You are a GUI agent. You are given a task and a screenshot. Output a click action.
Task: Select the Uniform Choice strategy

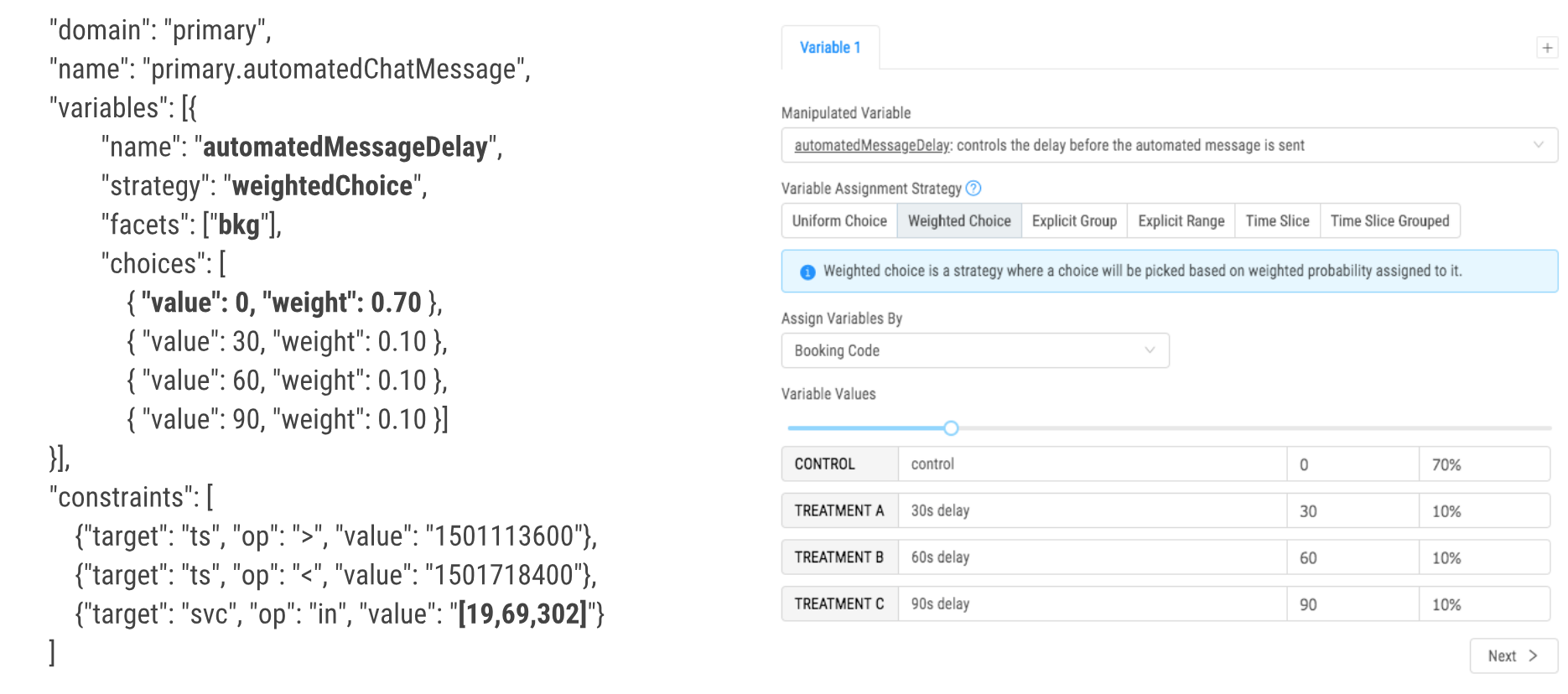coord(839,221)
